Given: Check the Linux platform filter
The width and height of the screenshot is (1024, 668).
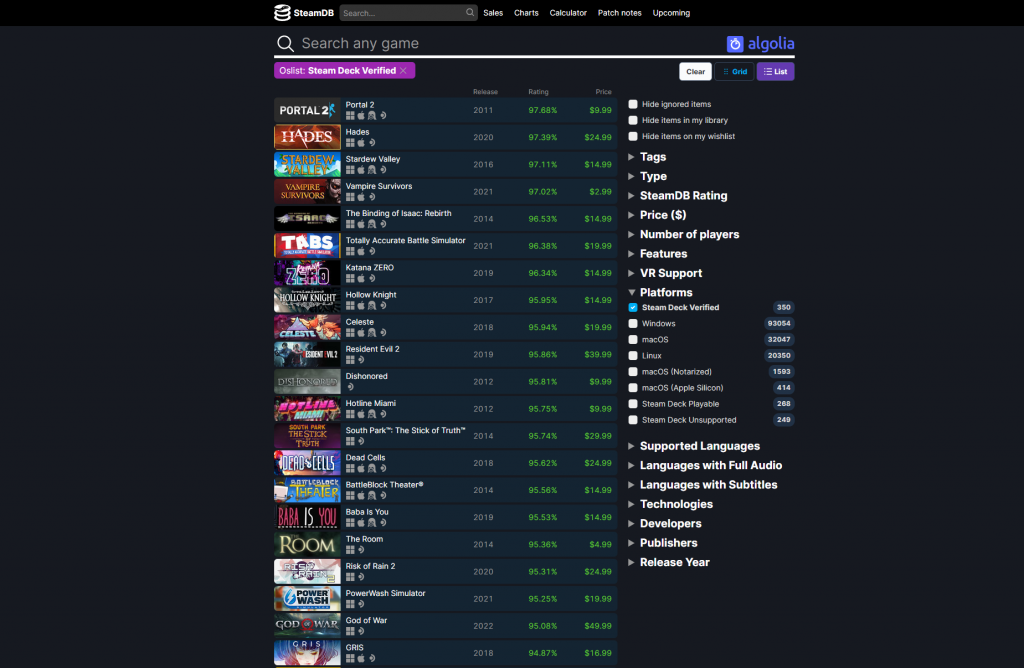Looking at the screenshot, I should [x=633, y=356].
